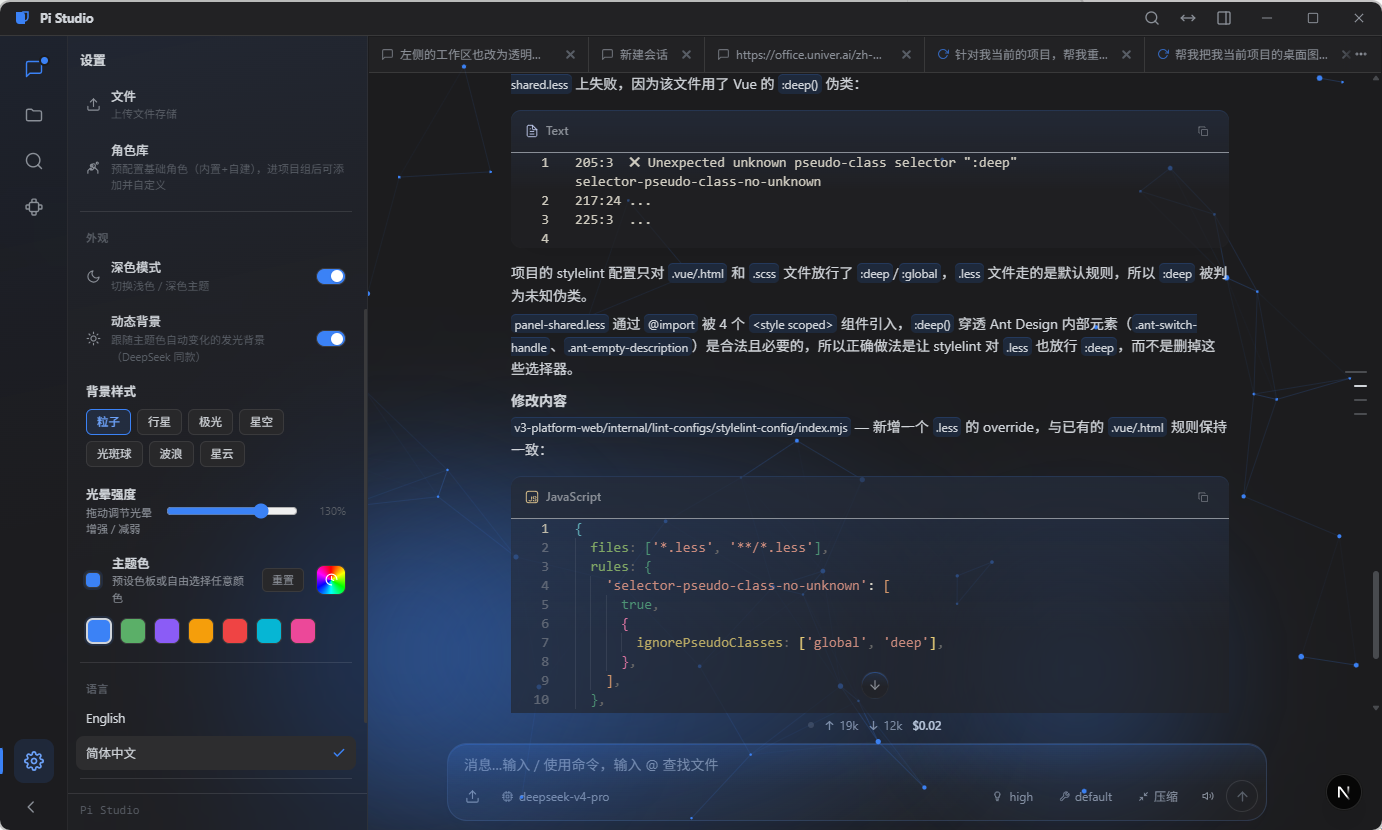Pick the orange theme color swatch

(201, 631)
